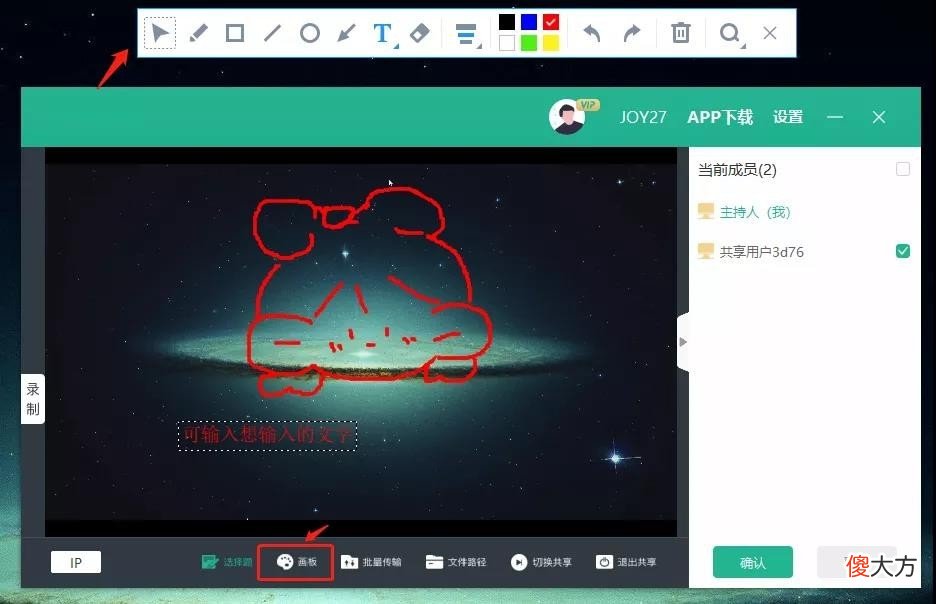This screenshot has height=604, width=936.
Task: Open the 画板 drawing board
Action: pos(296,562)
